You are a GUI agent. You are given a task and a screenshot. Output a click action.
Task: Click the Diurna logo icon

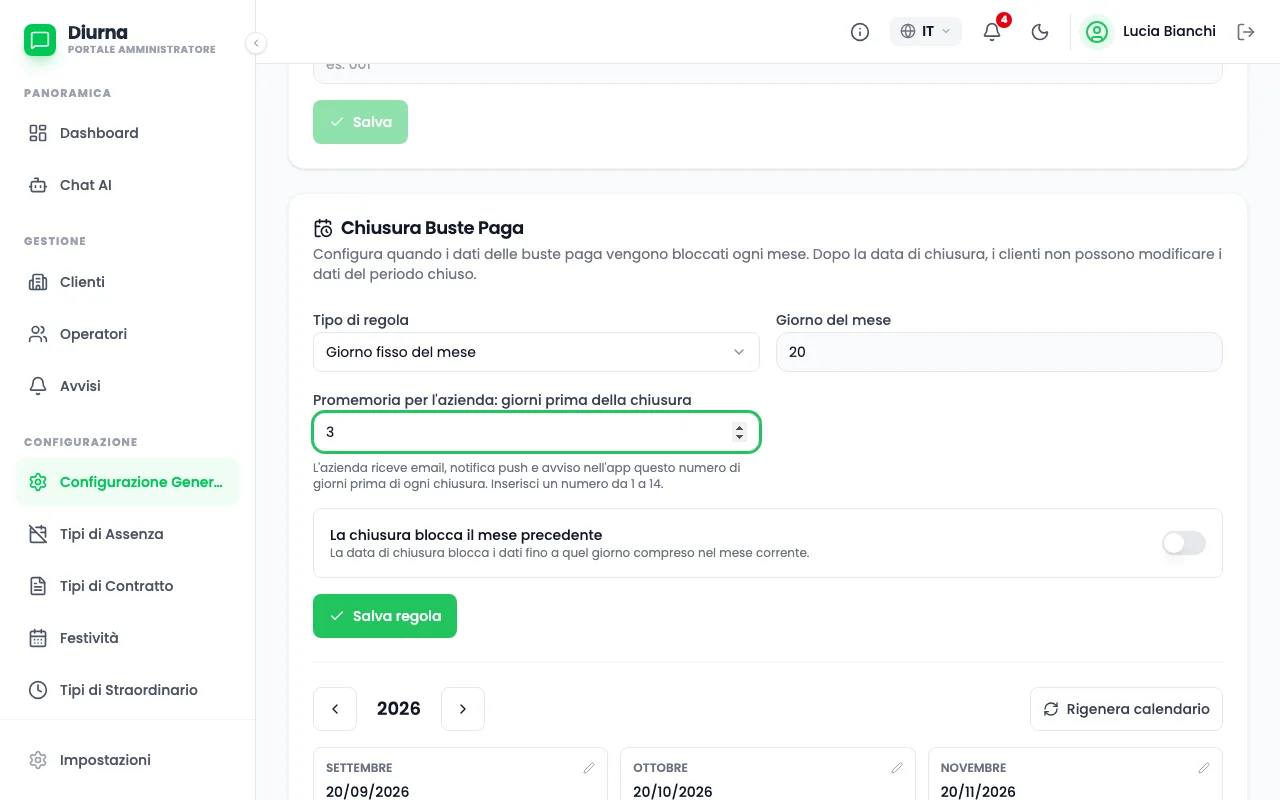[40, 40]
